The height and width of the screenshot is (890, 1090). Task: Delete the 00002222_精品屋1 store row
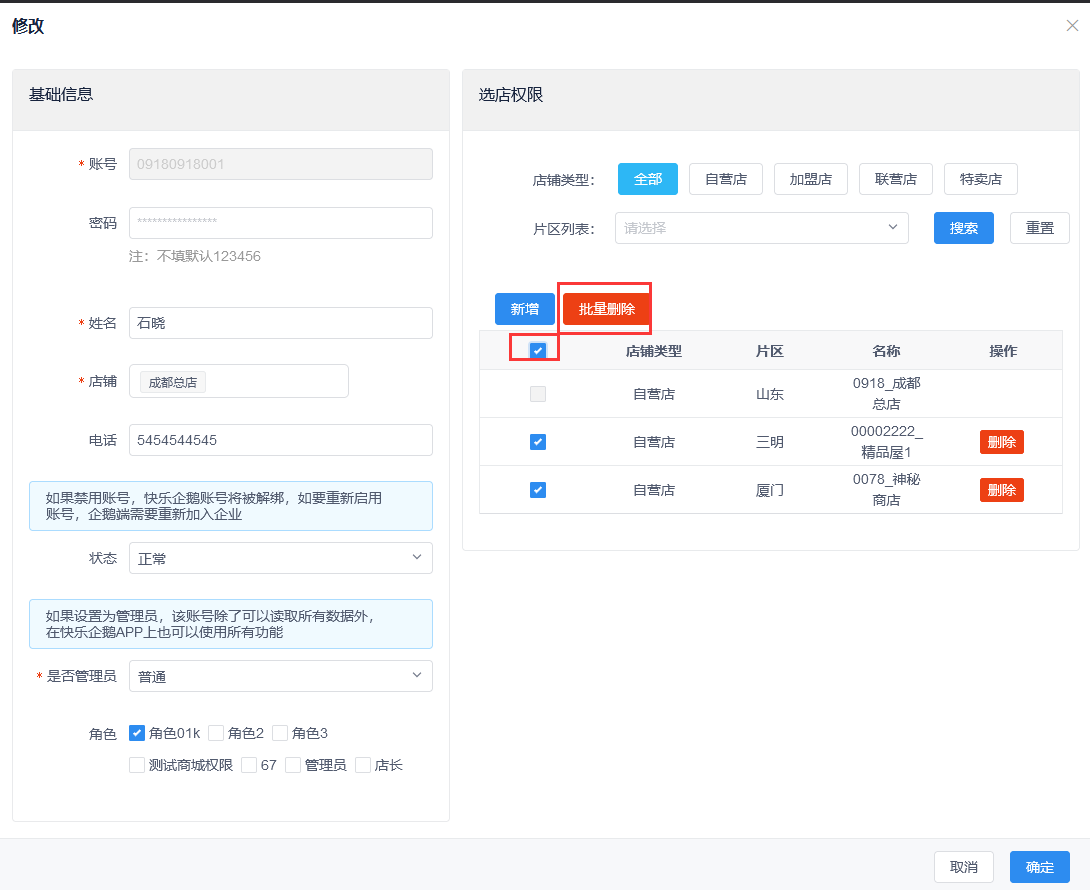pyautogui.click(x=1001, y=442)
